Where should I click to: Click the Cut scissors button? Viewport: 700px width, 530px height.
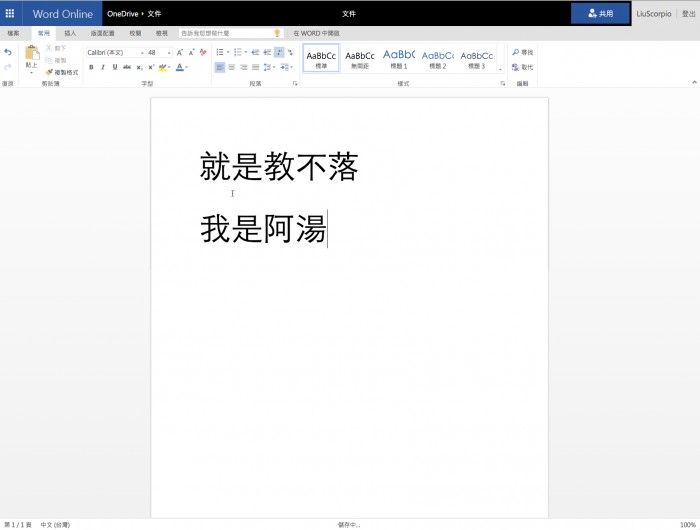click(56, 48)
